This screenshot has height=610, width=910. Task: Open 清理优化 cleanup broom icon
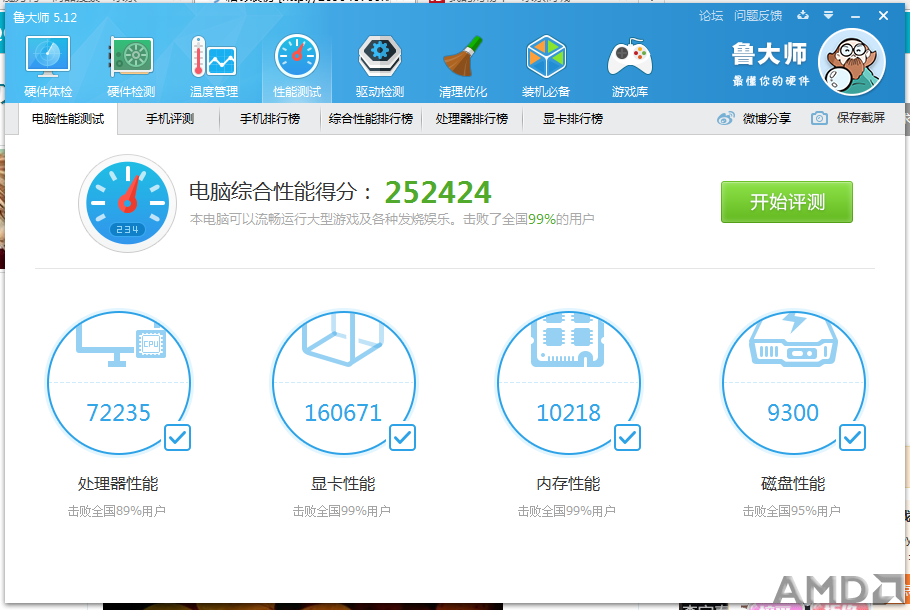point(463,66)
